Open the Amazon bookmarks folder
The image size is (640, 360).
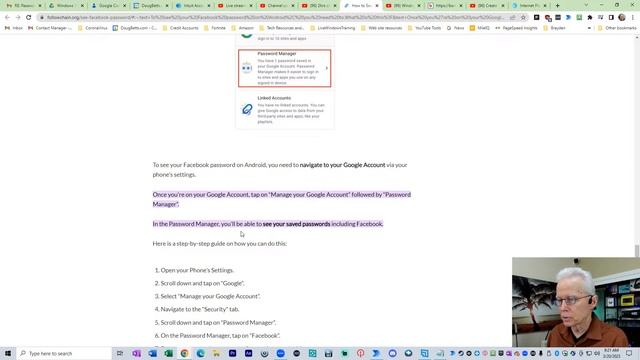pos(242,28)
